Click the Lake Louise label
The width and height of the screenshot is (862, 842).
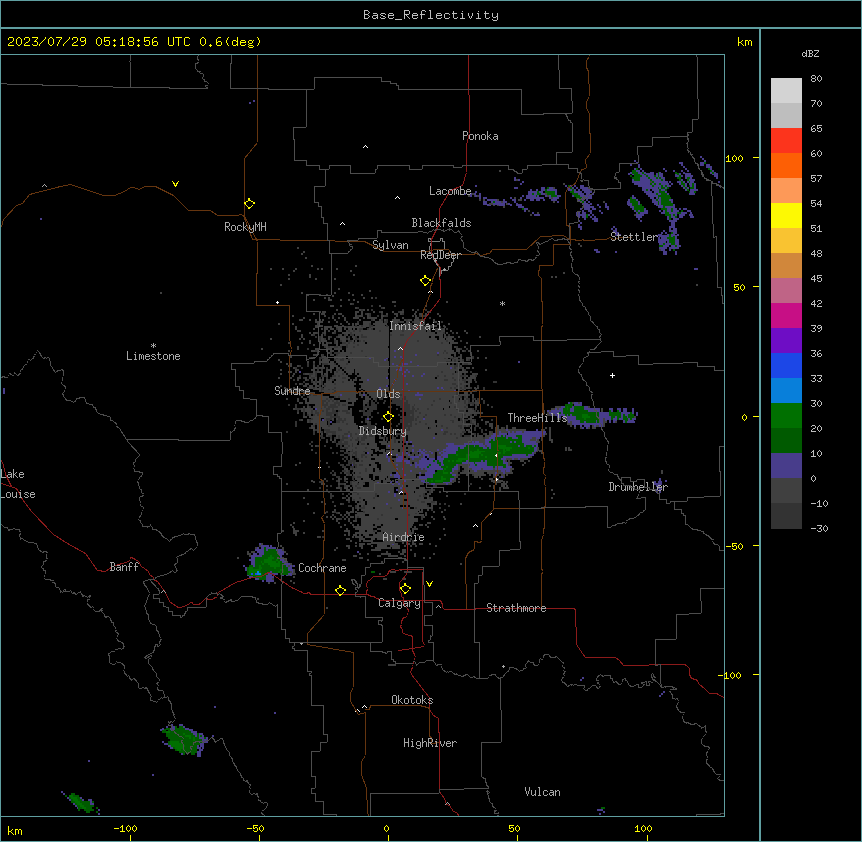(18, 484)
